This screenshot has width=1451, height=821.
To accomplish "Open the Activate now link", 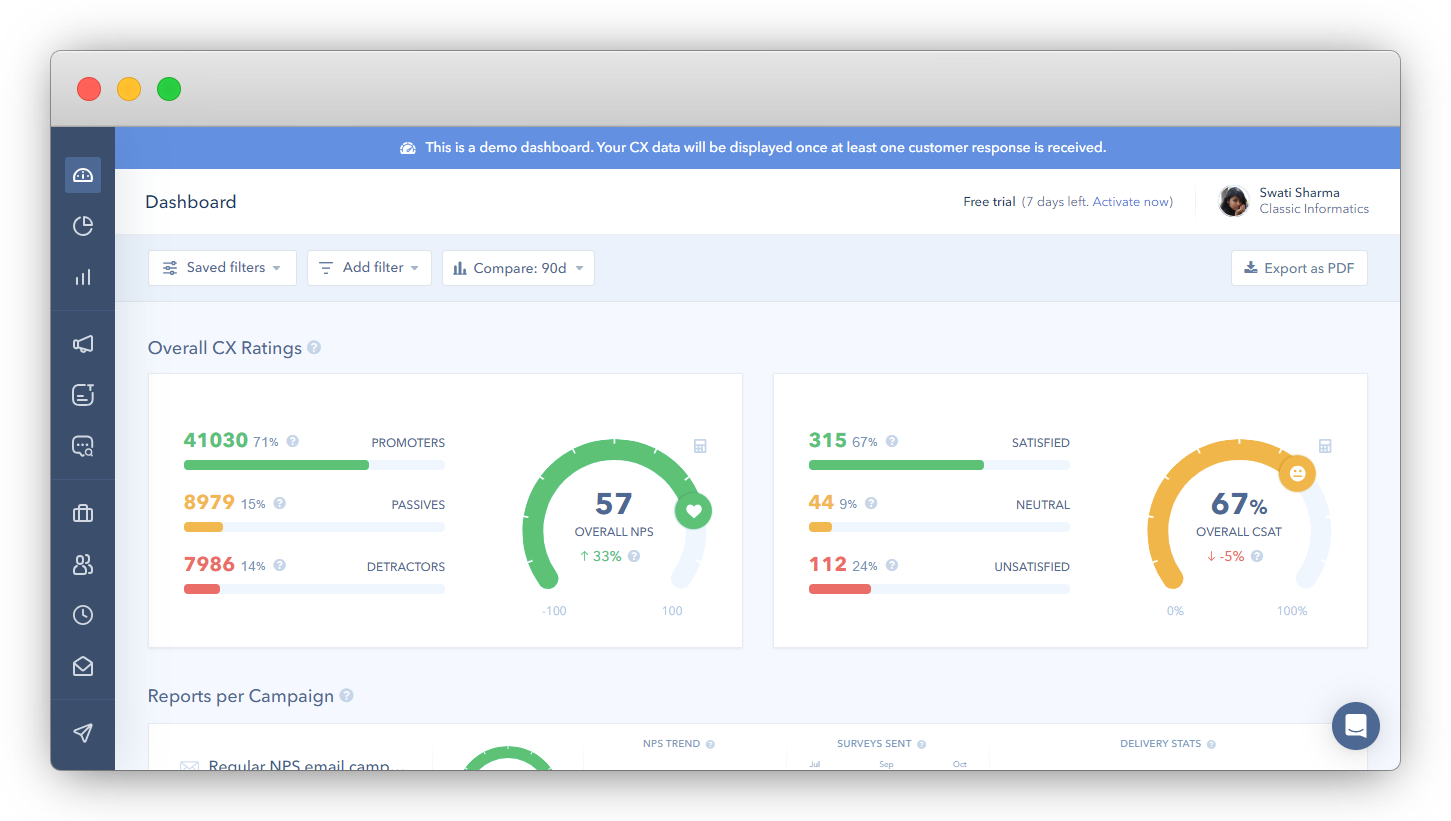I will [x=1129, y=201].
